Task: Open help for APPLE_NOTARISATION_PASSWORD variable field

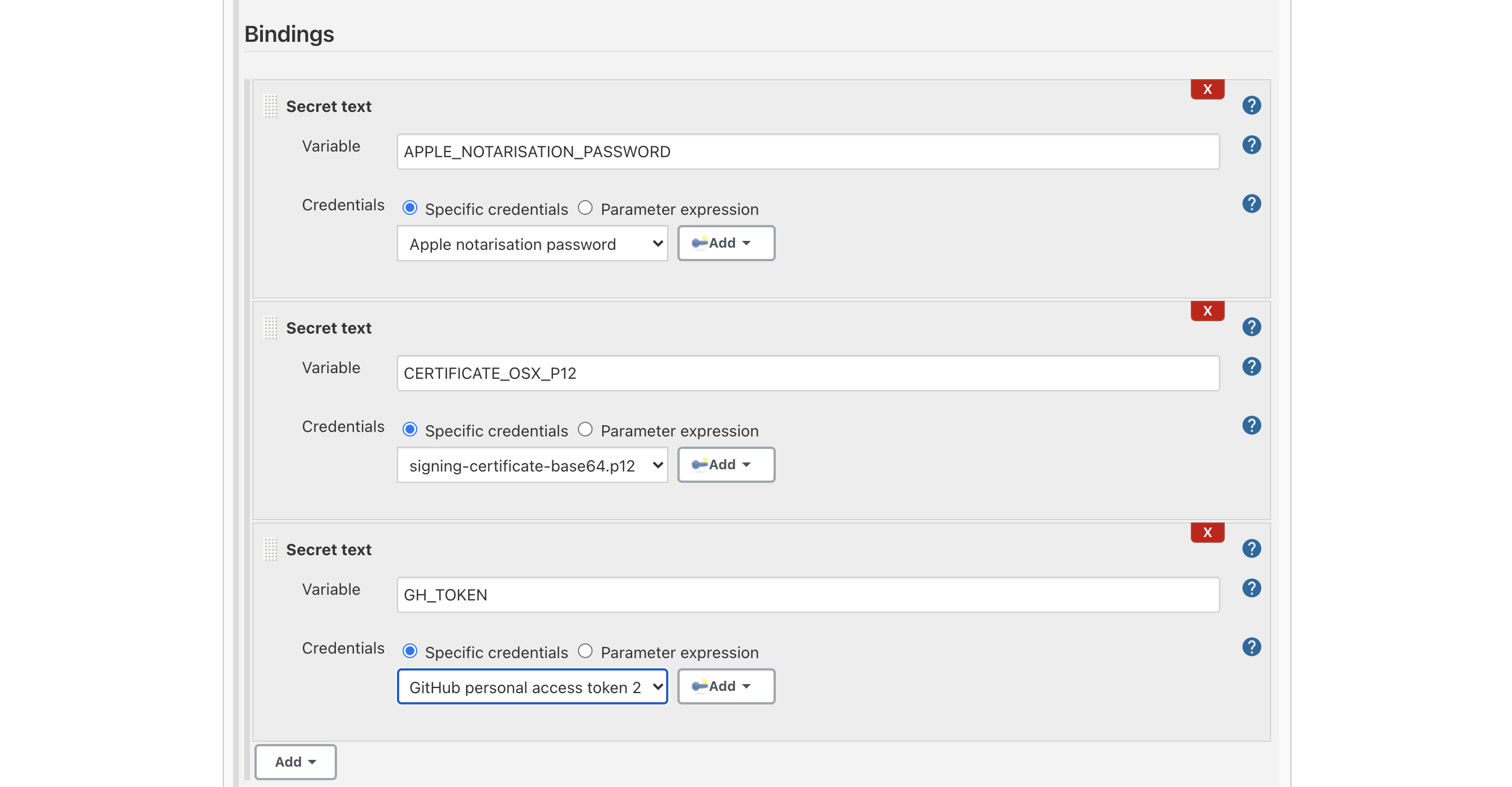Action: click(1251, 145)
